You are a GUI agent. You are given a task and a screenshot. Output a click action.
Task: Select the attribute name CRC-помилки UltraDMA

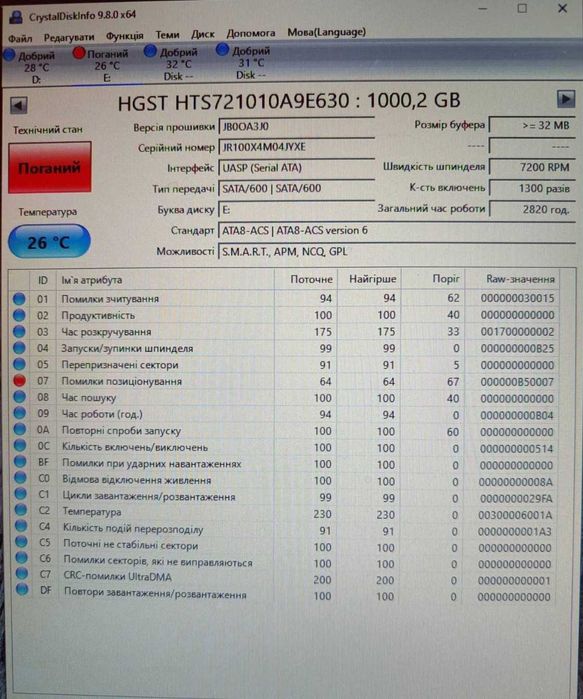click(x=118, y=576)
